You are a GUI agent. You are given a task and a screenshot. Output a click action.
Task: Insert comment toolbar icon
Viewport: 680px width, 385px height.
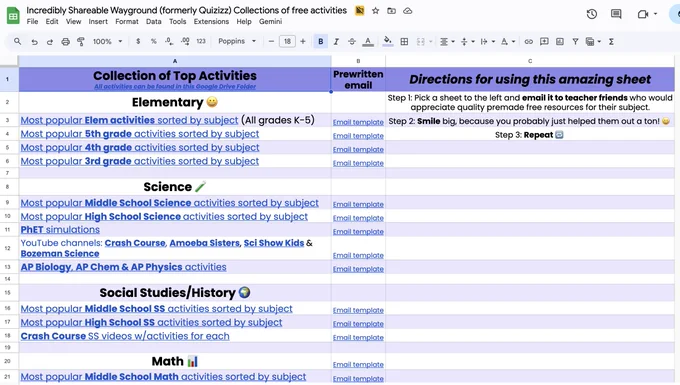point(544,42)
